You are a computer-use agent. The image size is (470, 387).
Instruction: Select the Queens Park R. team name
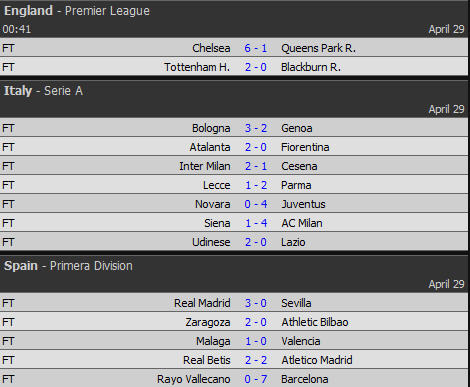318,48
